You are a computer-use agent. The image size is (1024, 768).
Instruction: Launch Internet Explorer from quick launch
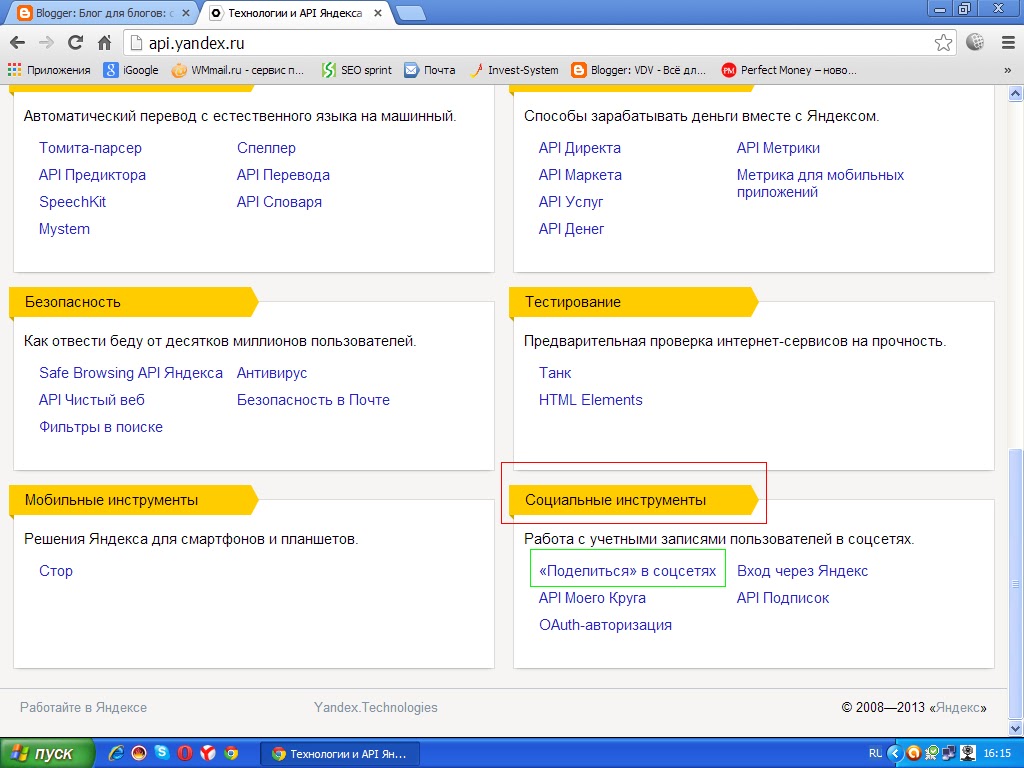pyautogui.click(x=116, y=754)
